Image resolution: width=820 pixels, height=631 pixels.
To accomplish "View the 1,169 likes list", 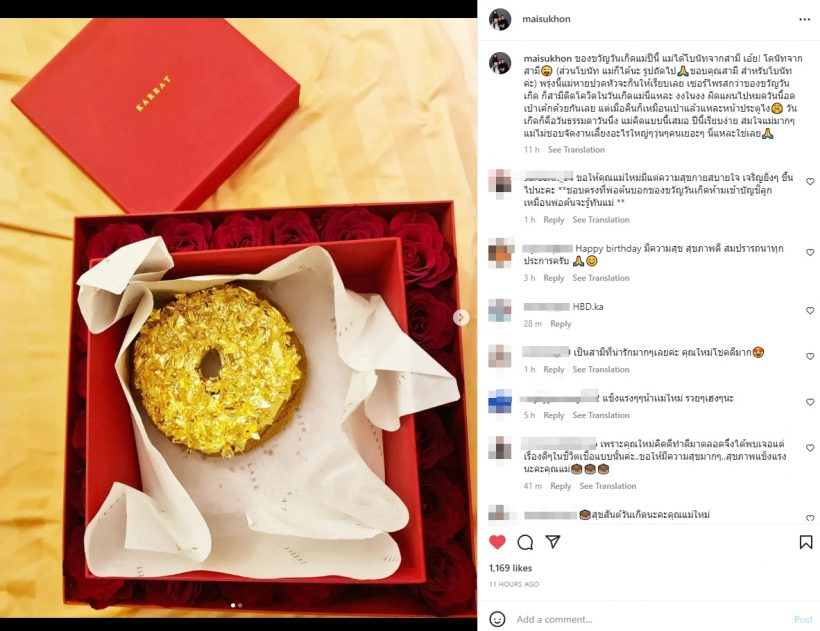I will pos(510,568).
